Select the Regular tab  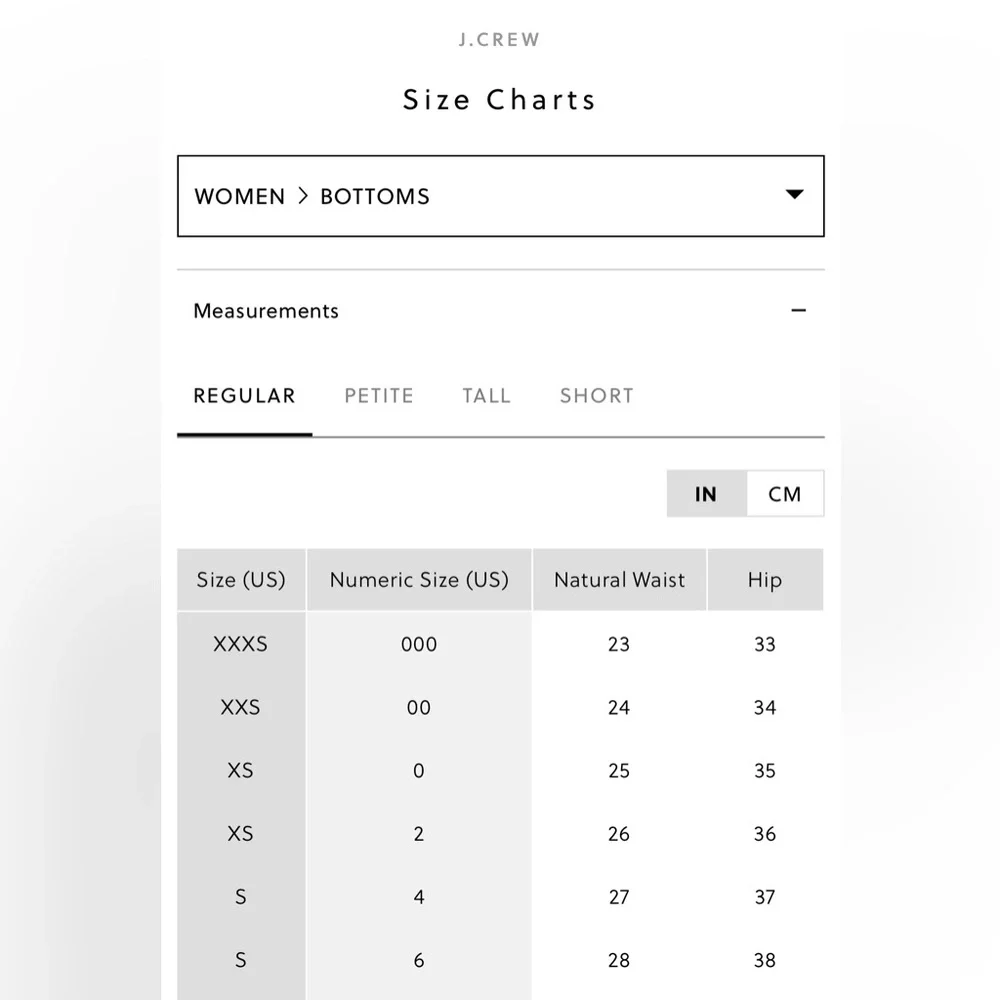point(244,396)
